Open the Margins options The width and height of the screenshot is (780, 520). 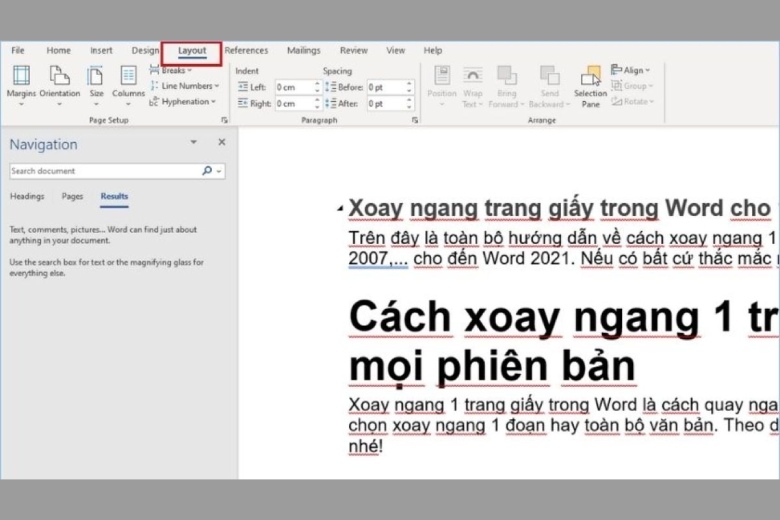(x=21, y=85)
